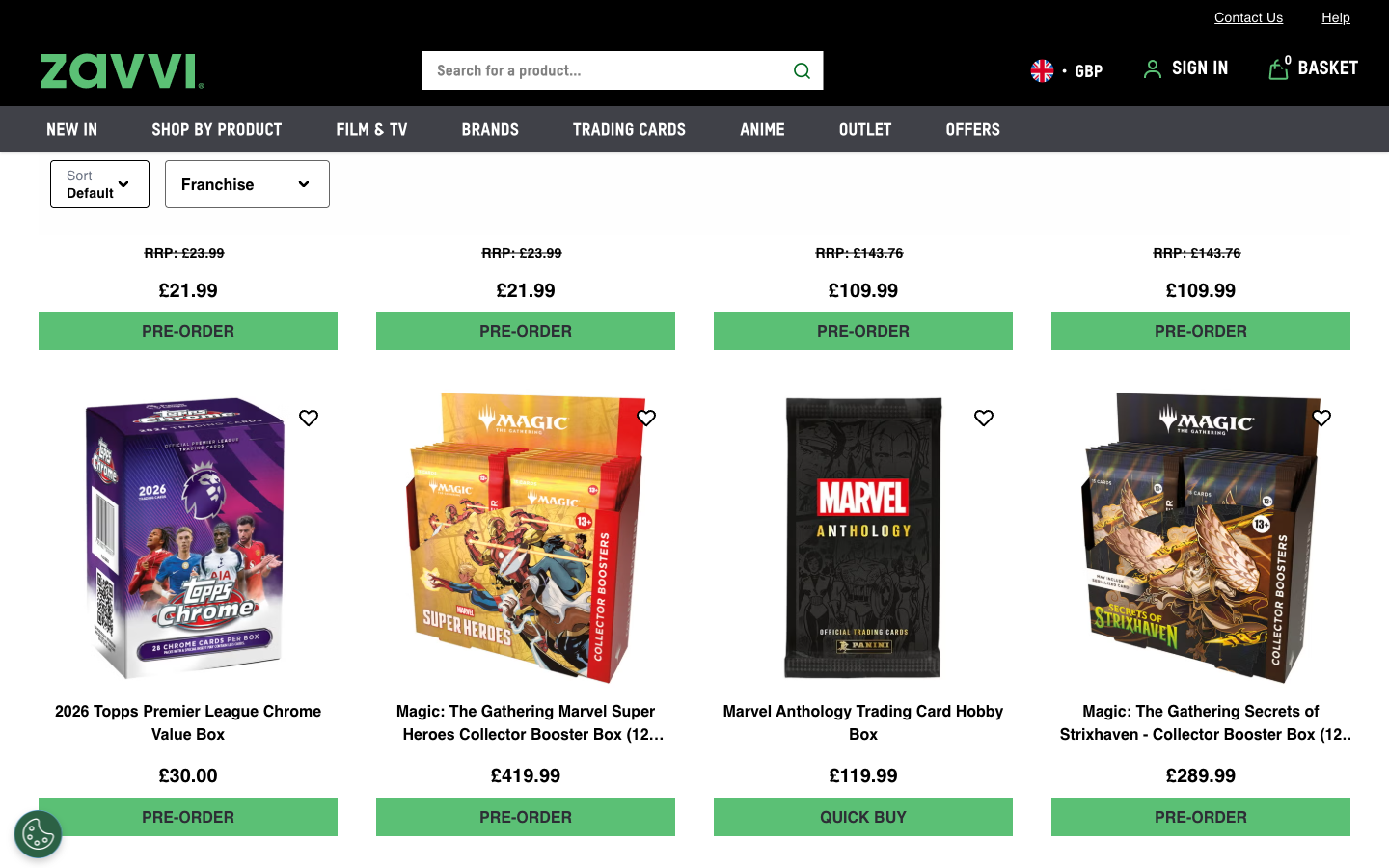Click the UK flag currency icon
The image size is (1389, 868).
point(1042,69)
